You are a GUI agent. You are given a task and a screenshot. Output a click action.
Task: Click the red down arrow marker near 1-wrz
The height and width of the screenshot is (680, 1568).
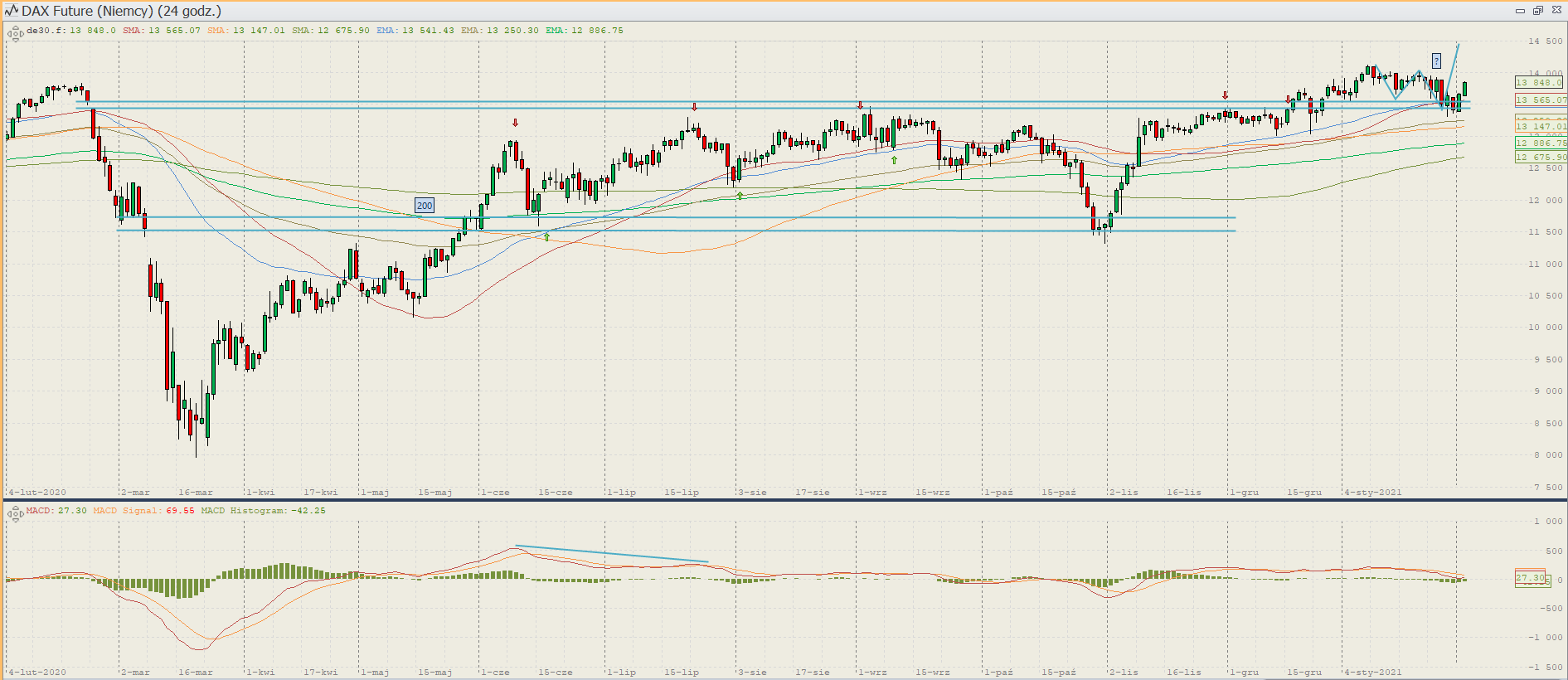coord(860,105)
